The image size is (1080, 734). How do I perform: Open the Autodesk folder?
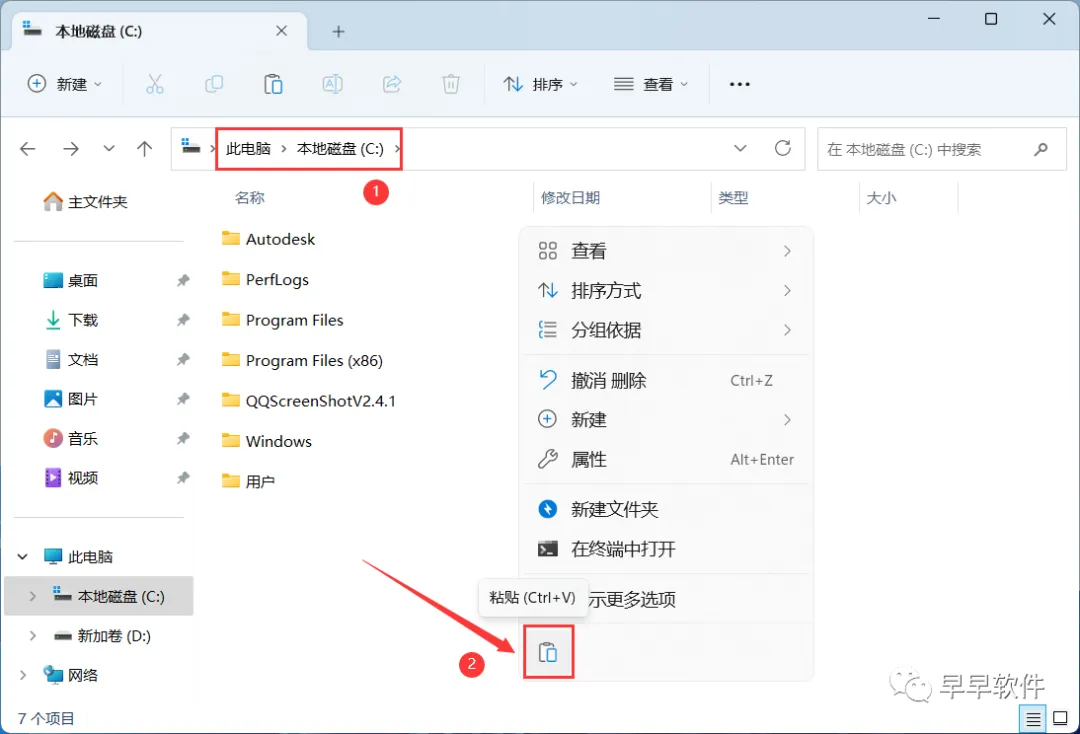coord(269,240)
